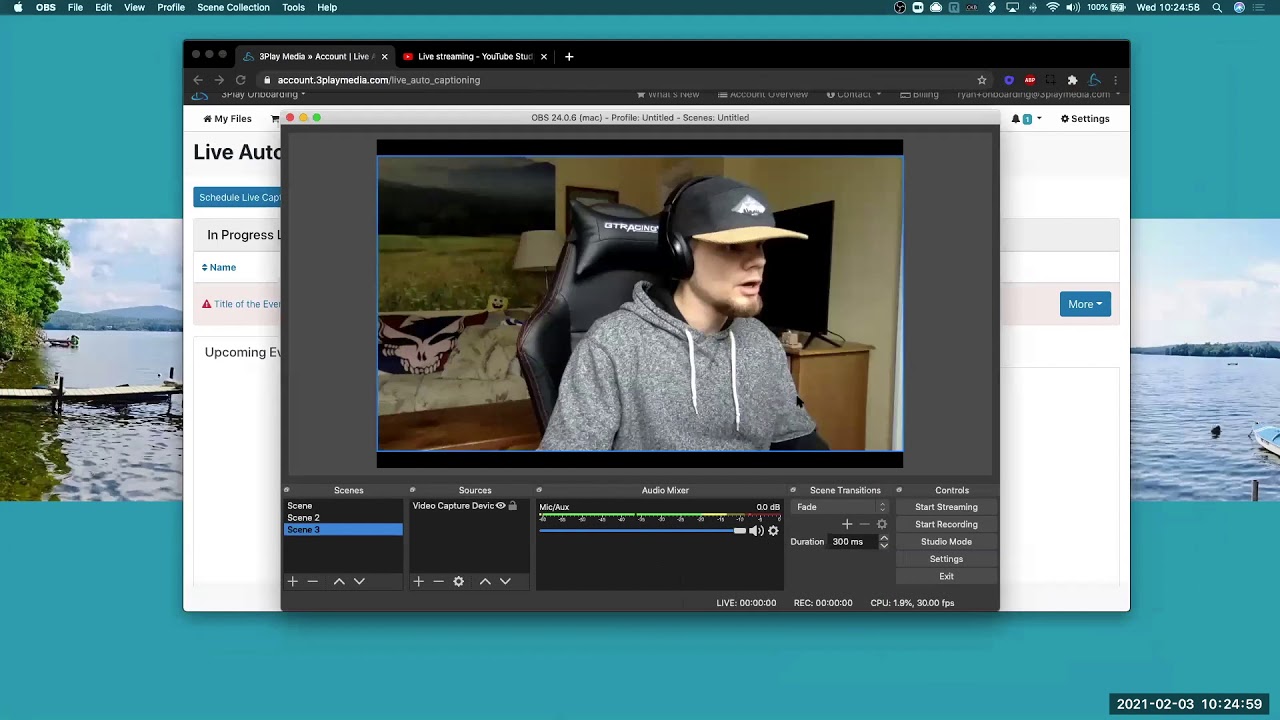
Task: Move the selected source down in Sources list
Action: [x=505, y=581]
